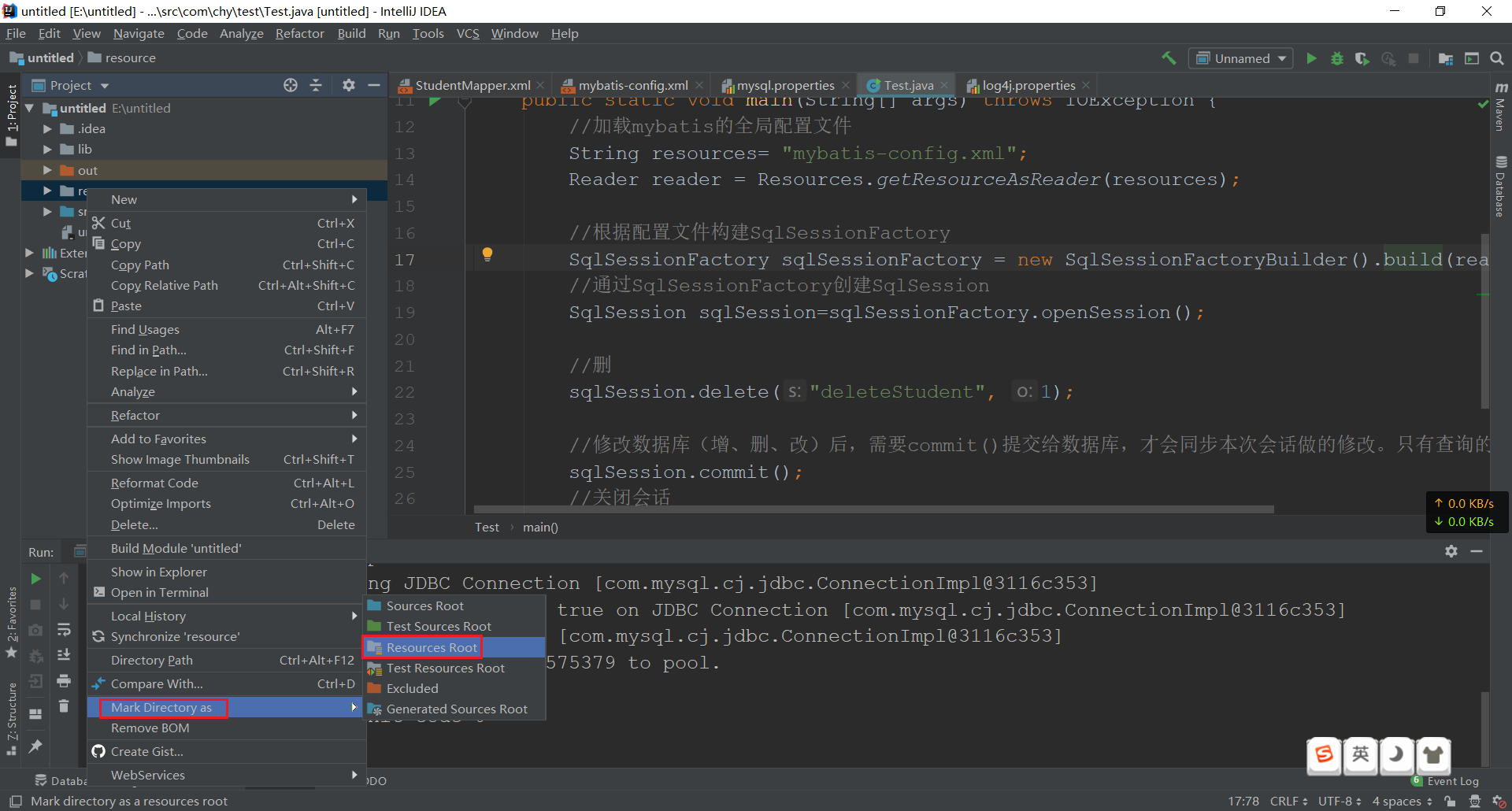The width and height of the screenshot is (1512, 811).
Task: Choose Excluded in the Mark Directory submenu
Action: 454,688
